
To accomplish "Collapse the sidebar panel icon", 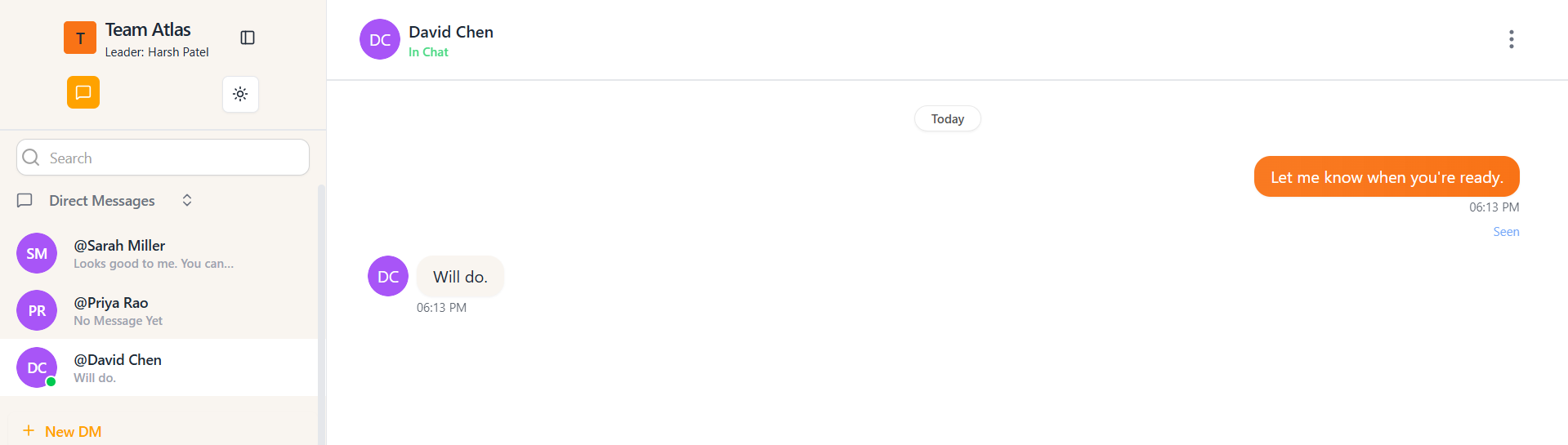I will 248,38.
